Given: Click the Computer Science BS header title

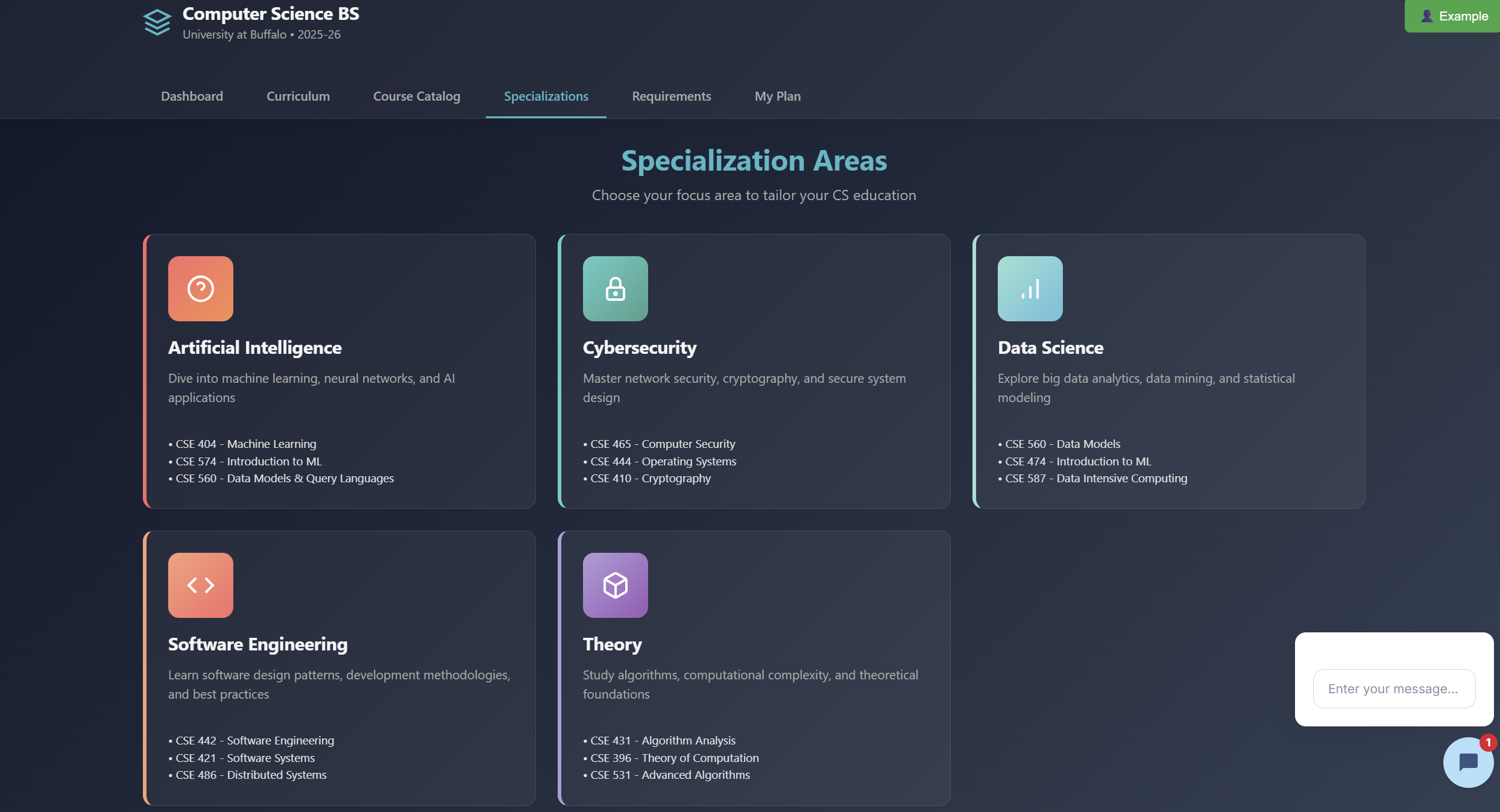Looking at the screenshot, I should tap(271, 14).
